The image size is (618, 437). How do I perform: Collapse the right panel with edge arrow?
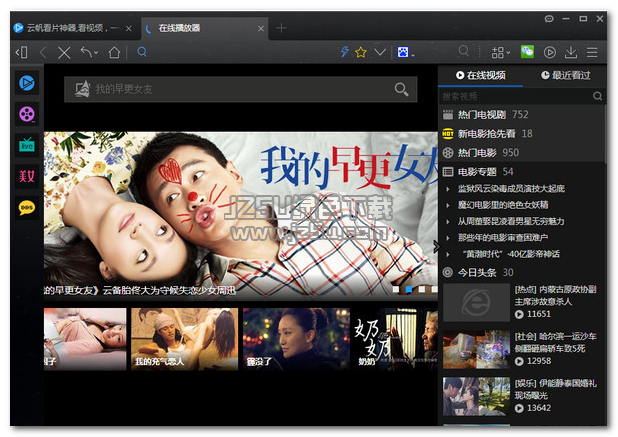click(436, 247)
